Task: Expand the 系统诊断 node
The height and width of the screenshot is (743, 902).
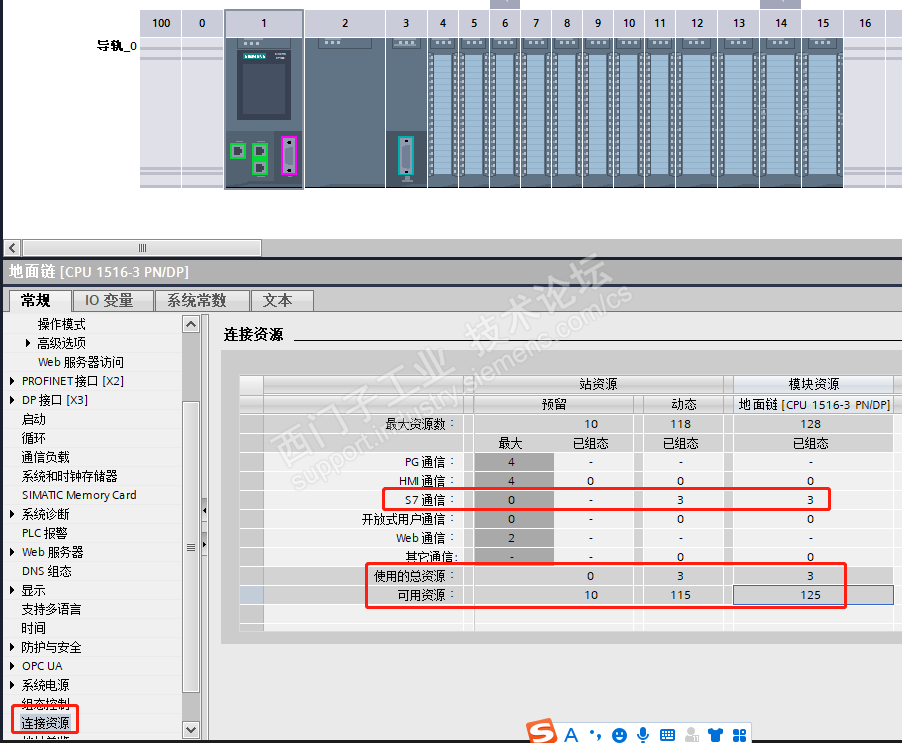Action: point(12,514)
